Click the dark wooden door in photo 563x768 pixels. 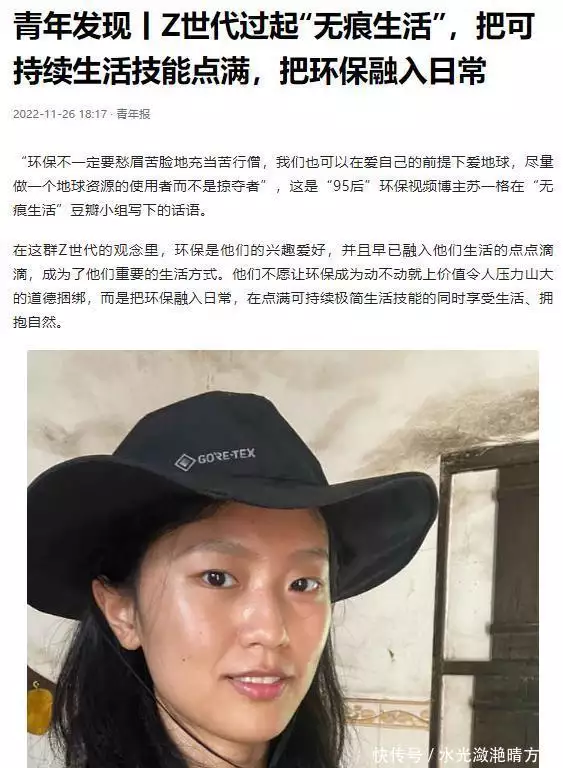(x=492, y=602)
